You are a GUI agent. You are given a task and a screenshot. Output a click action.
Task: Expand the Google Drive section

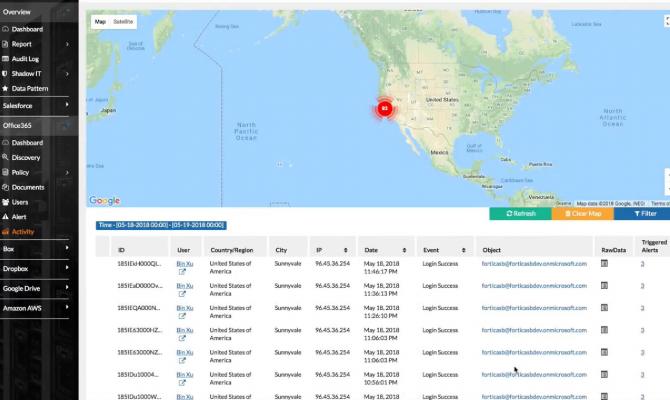67,287
